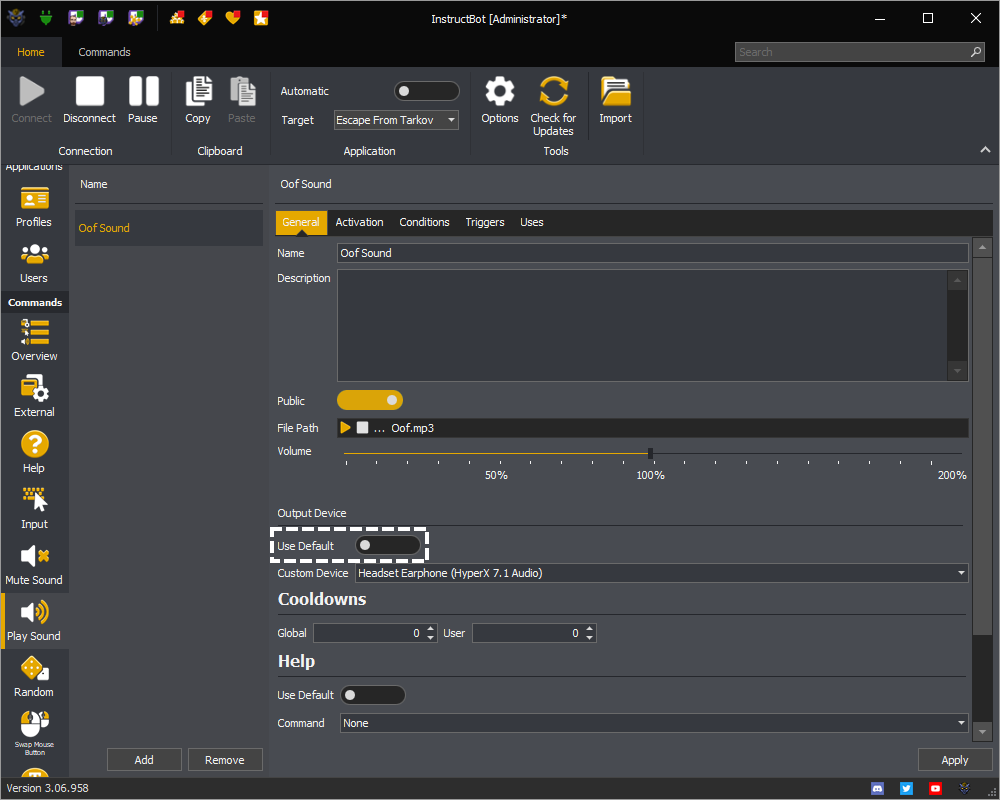Check for Updates
Image resolution: width=1000 pixels, height=800 pixels.
pos(553,106)
